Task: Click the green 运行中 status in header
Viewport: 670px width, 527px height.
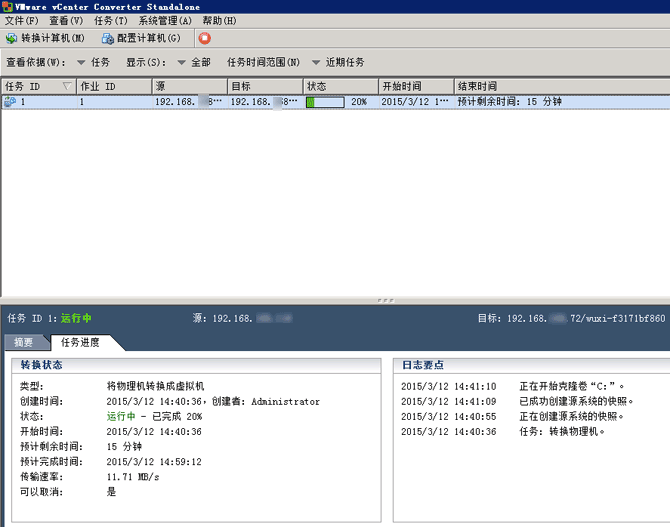Action: coord(76,318)
